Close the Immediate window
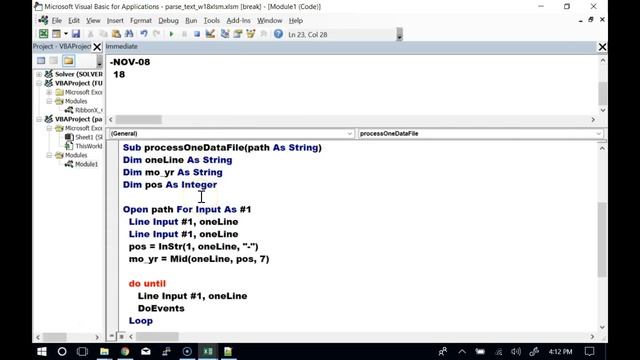Screen dimensions: 640x360 point(602,47)
